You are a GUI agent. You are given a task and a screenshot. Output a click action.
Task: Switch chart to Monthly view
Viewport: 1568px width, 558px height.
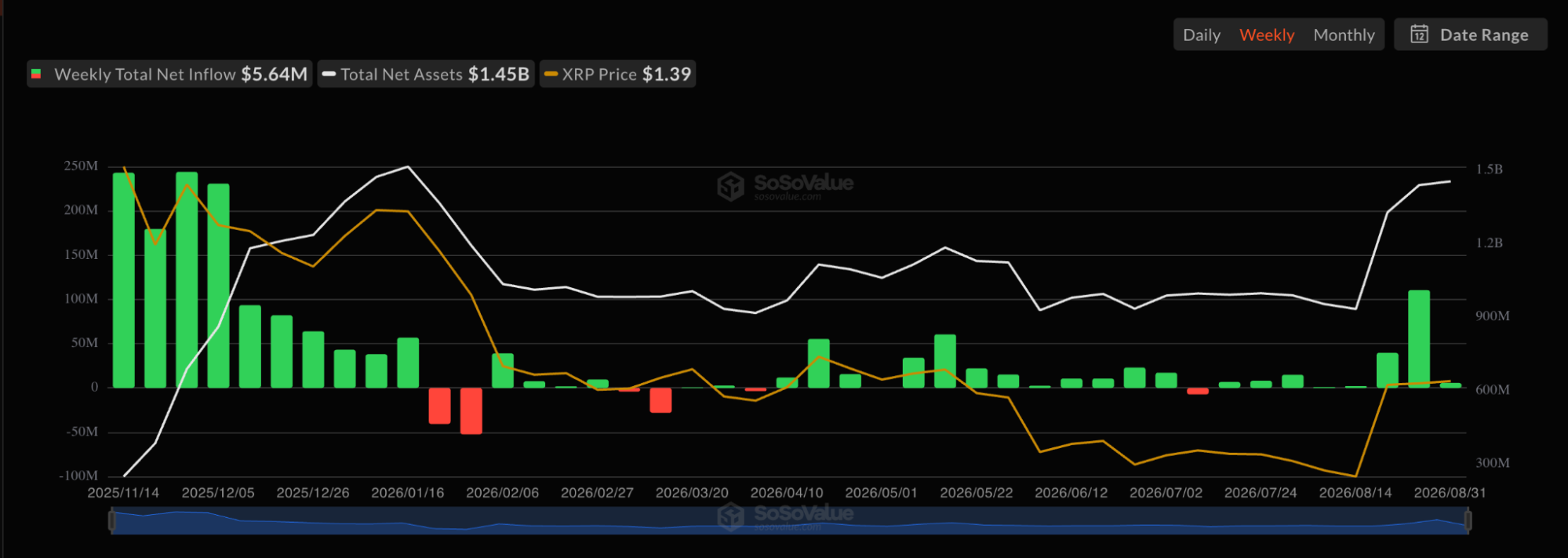click(x=1344, y=35)
